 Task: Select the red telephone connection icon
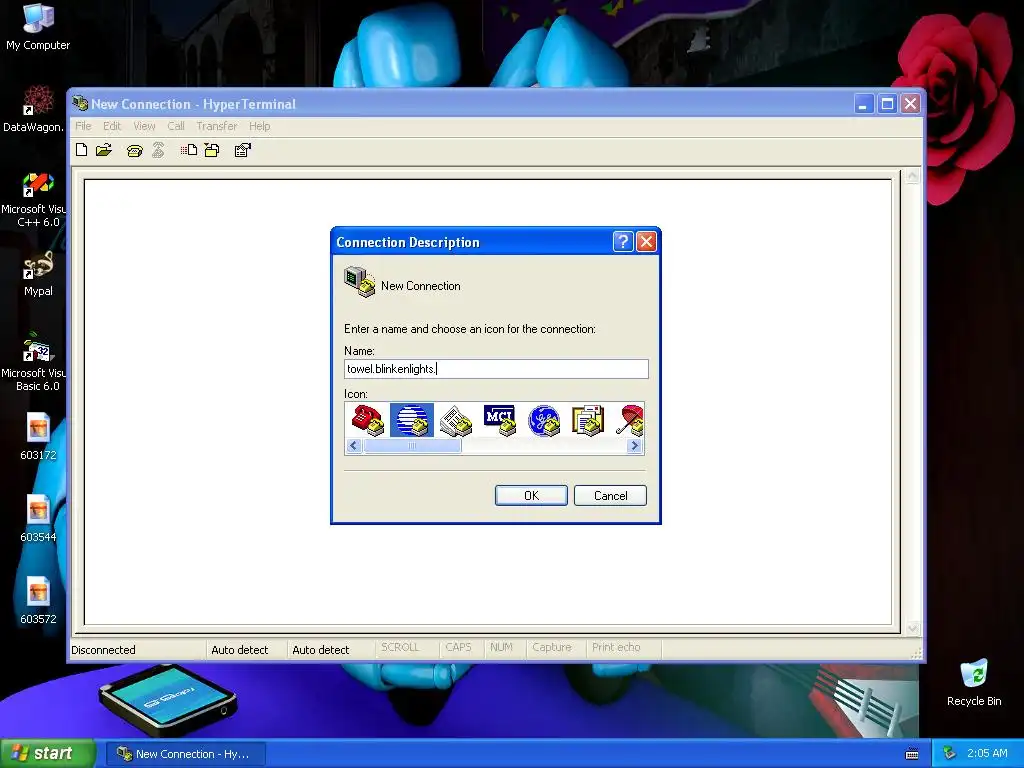367,420
